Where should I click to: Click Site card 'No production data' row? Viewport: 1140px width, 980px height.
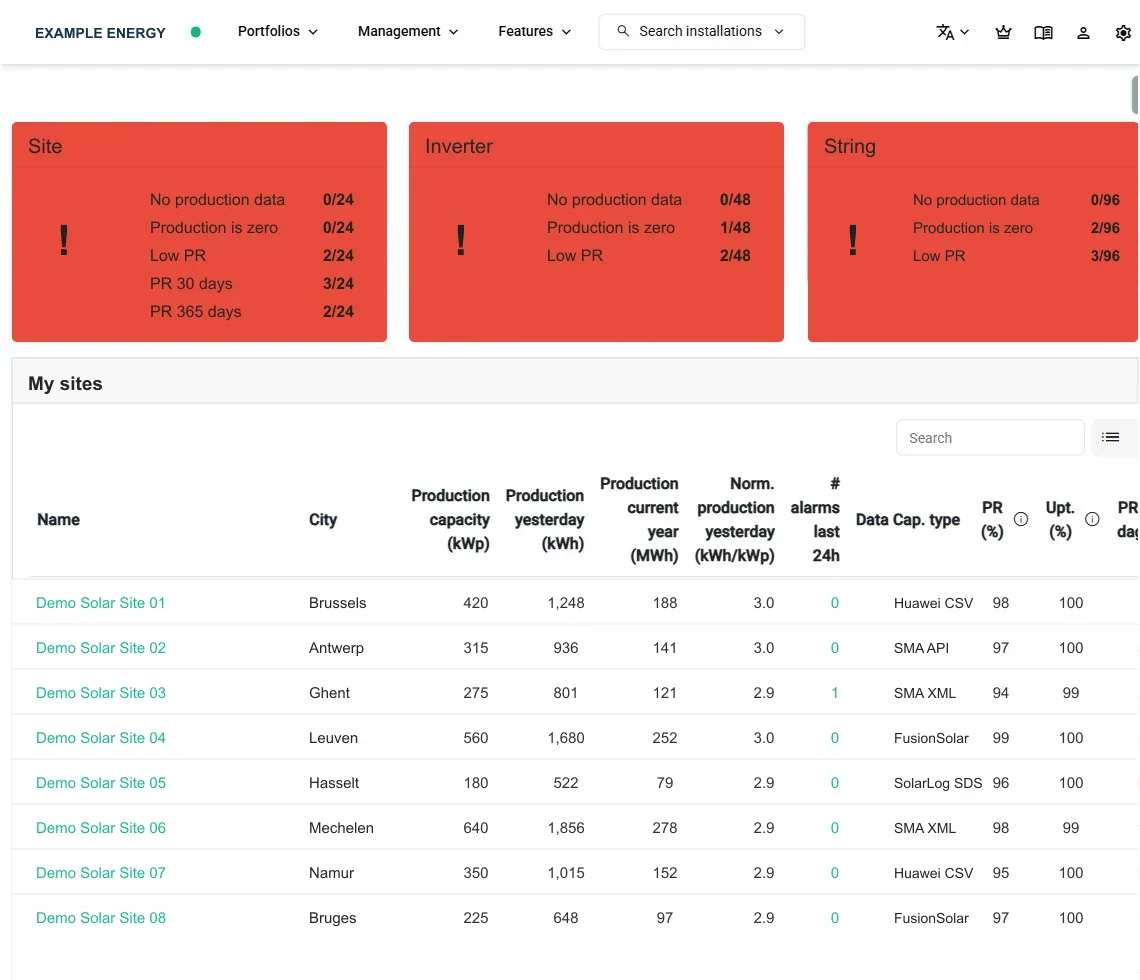coord(252,199)
